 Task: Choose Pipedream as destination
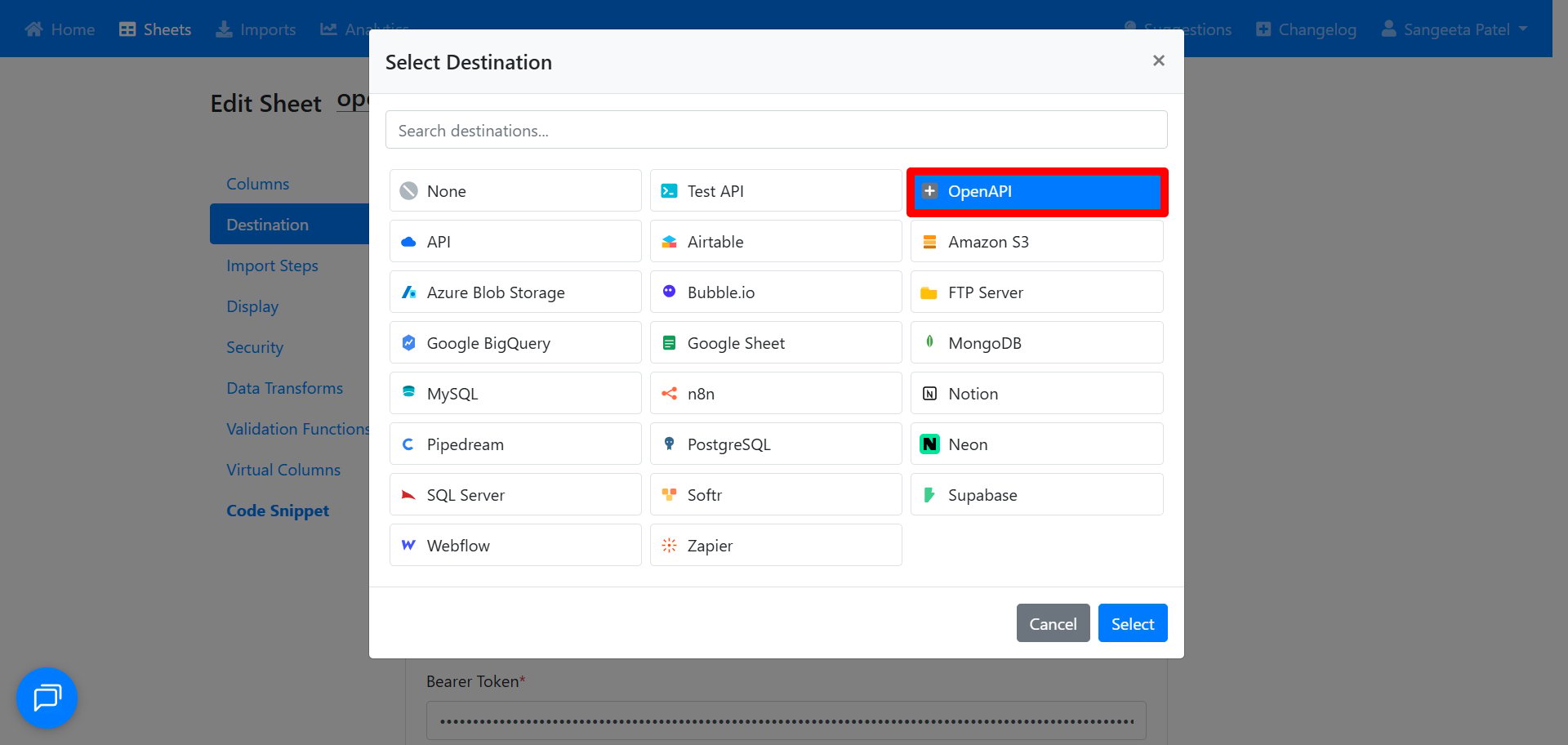[x=515, y=444]
